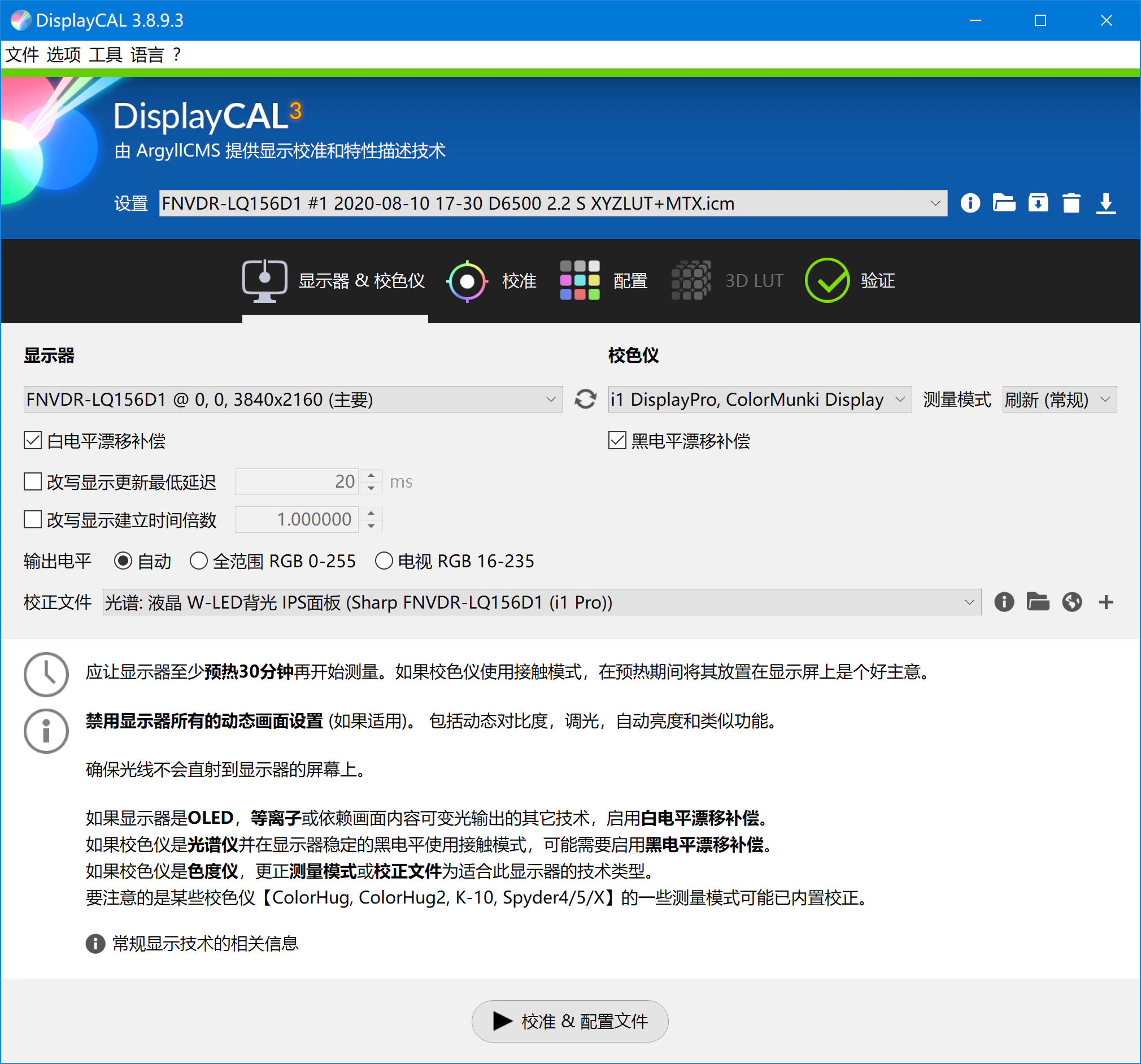1141x1064 pixels.
Task: Open the 文件 menu
Action: pos(22,55)
